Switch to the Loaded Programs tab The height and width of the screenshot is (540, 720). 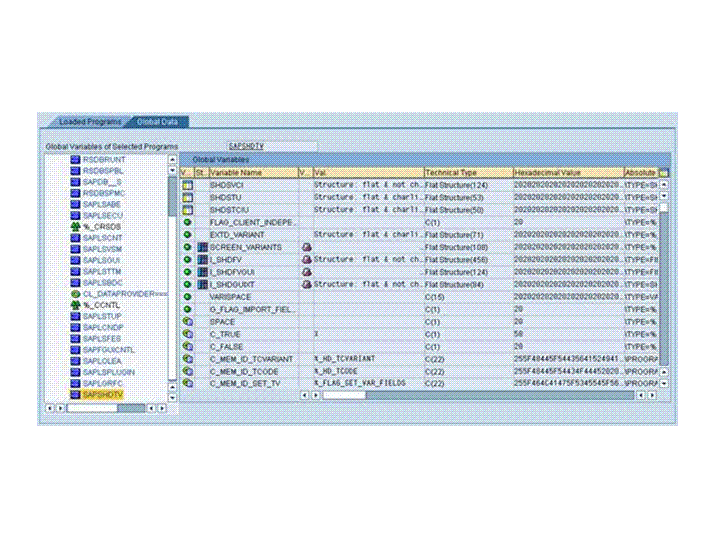pos(90,122)
